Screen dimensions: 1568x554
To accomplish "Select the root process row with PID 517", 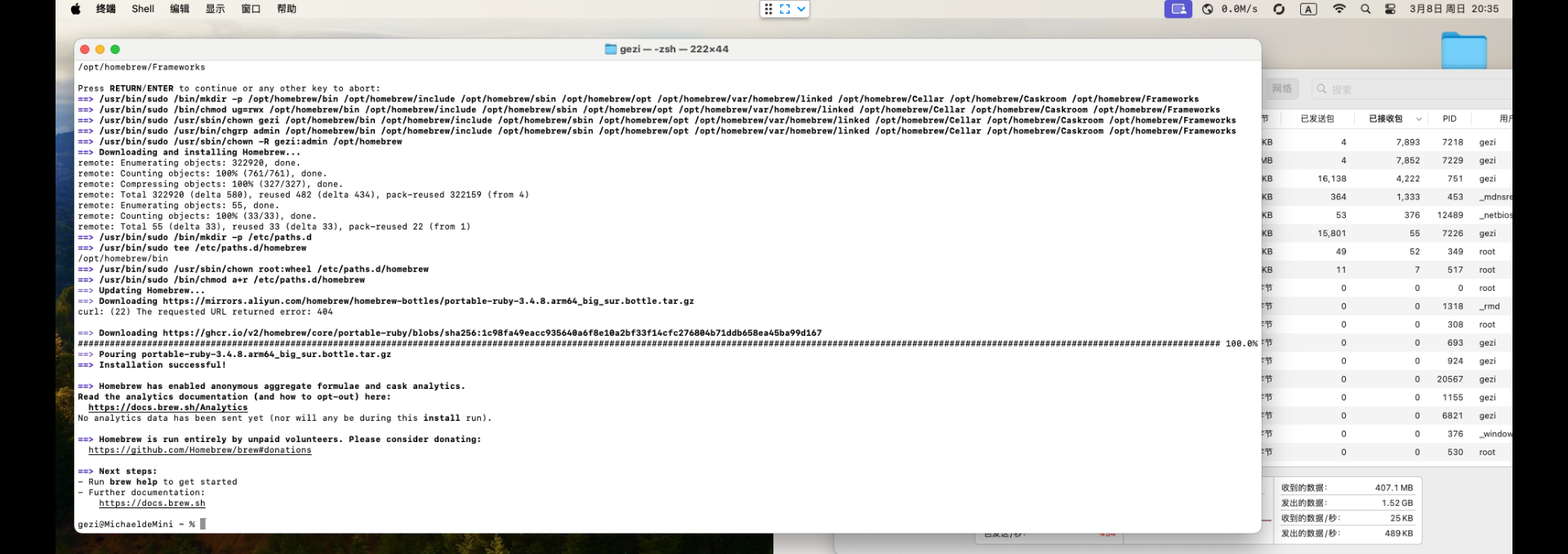I will point(1387,270).
